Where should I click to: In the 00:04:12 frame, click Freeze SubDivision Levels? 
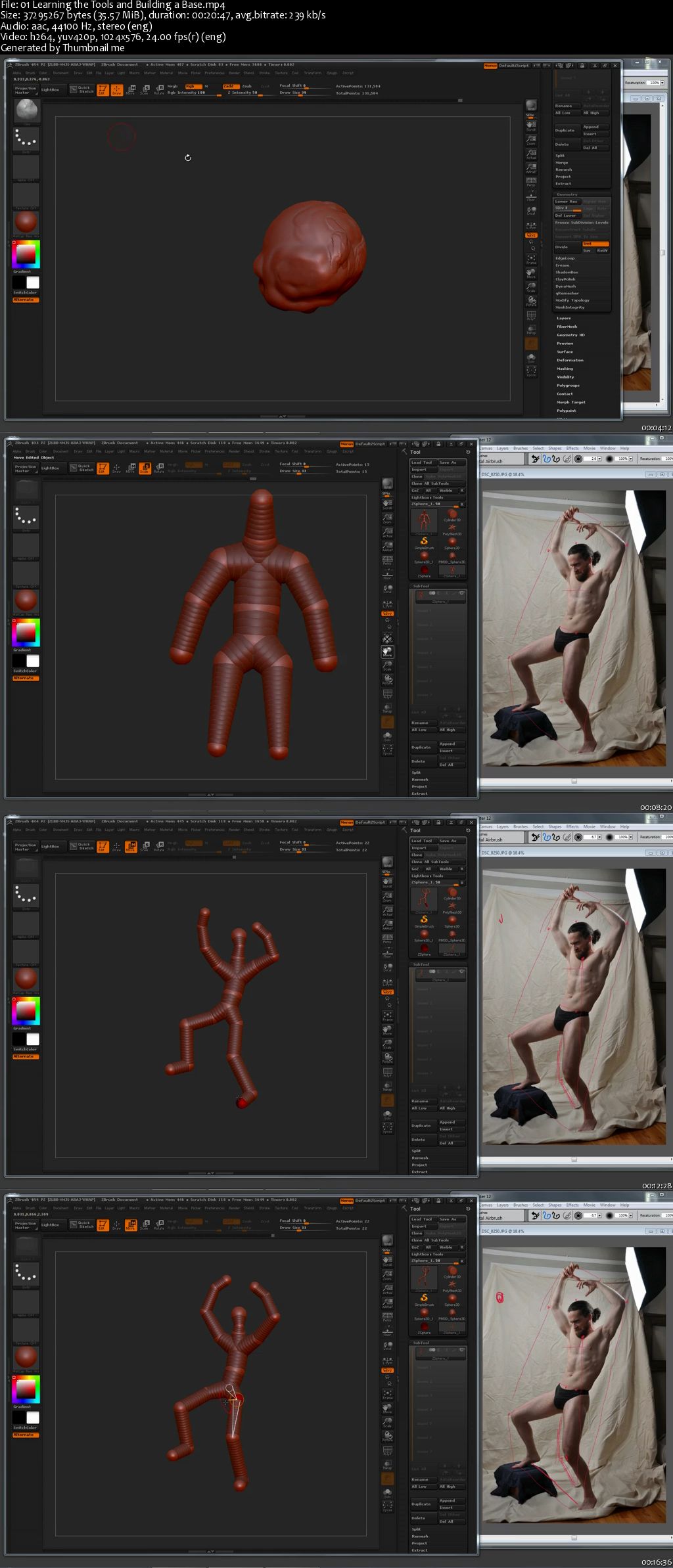(x=582, y=223)
